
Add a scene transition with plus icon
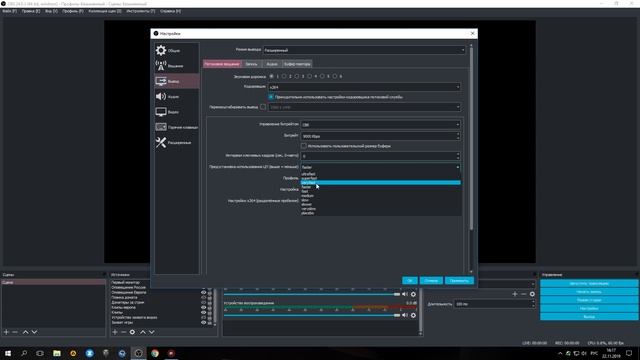[x=515, y=294]
